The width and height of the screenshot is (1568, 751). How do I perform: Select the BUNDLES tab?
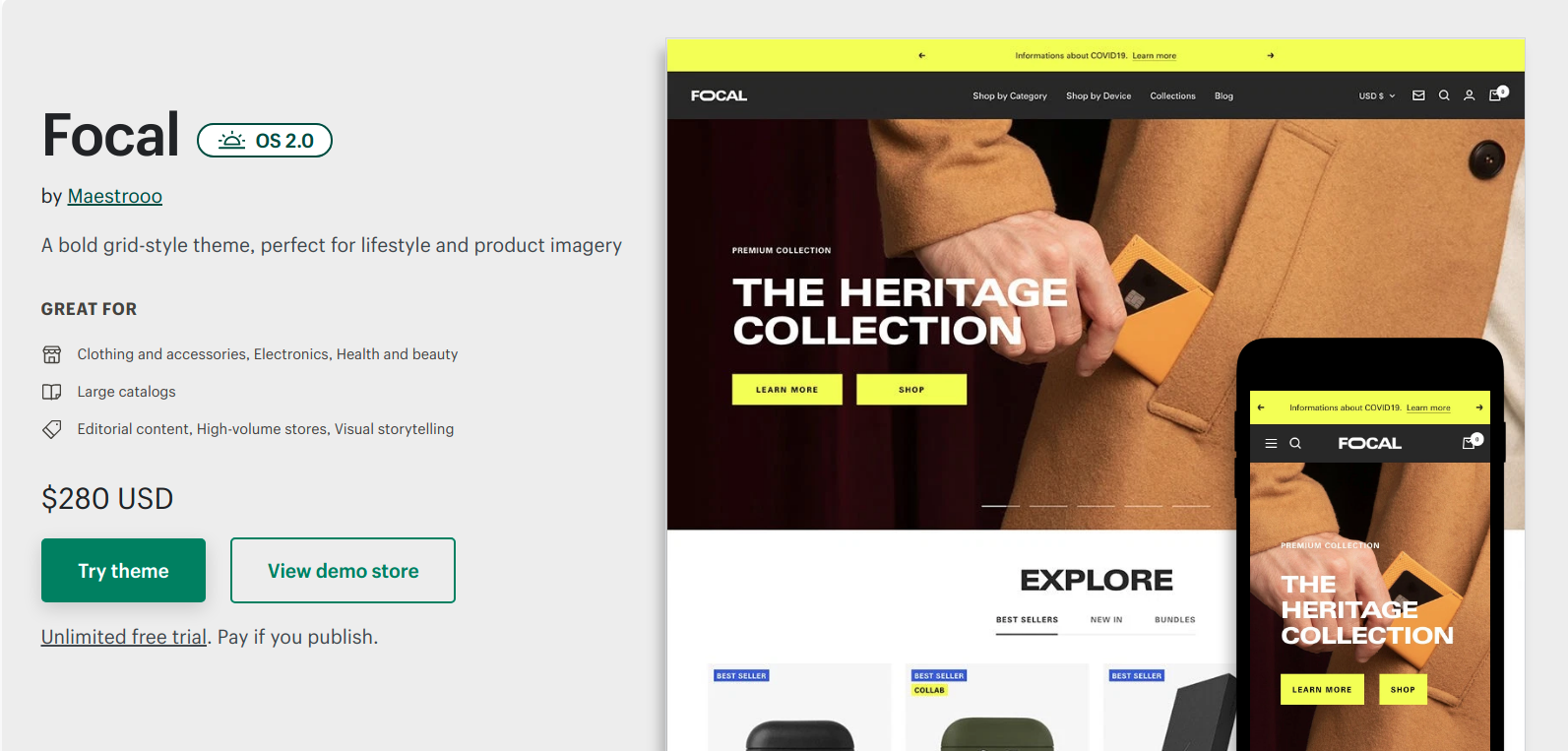tap(1175, 620)
